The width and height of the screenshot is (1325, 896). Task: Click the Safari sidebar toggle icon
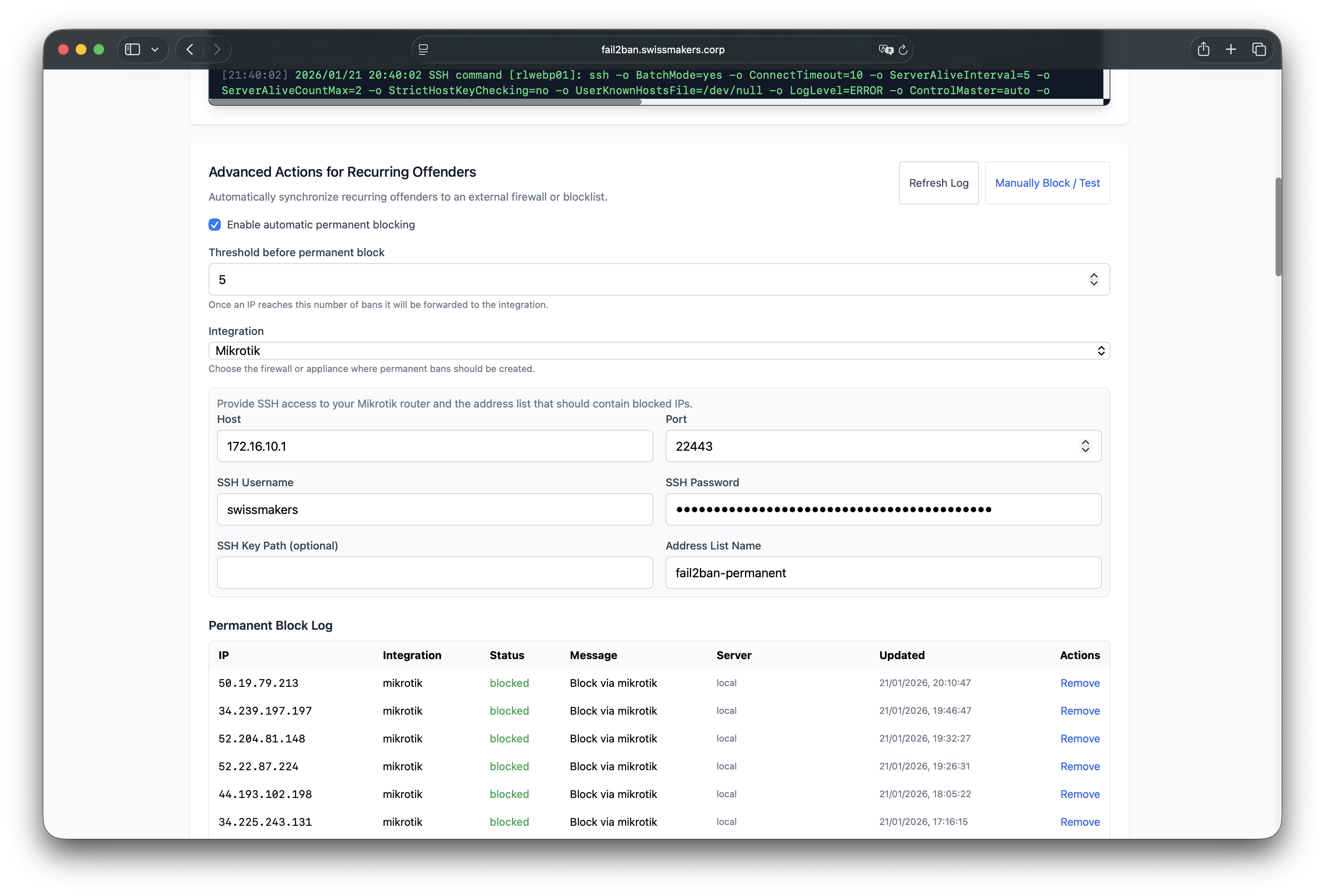pos(132,50)
